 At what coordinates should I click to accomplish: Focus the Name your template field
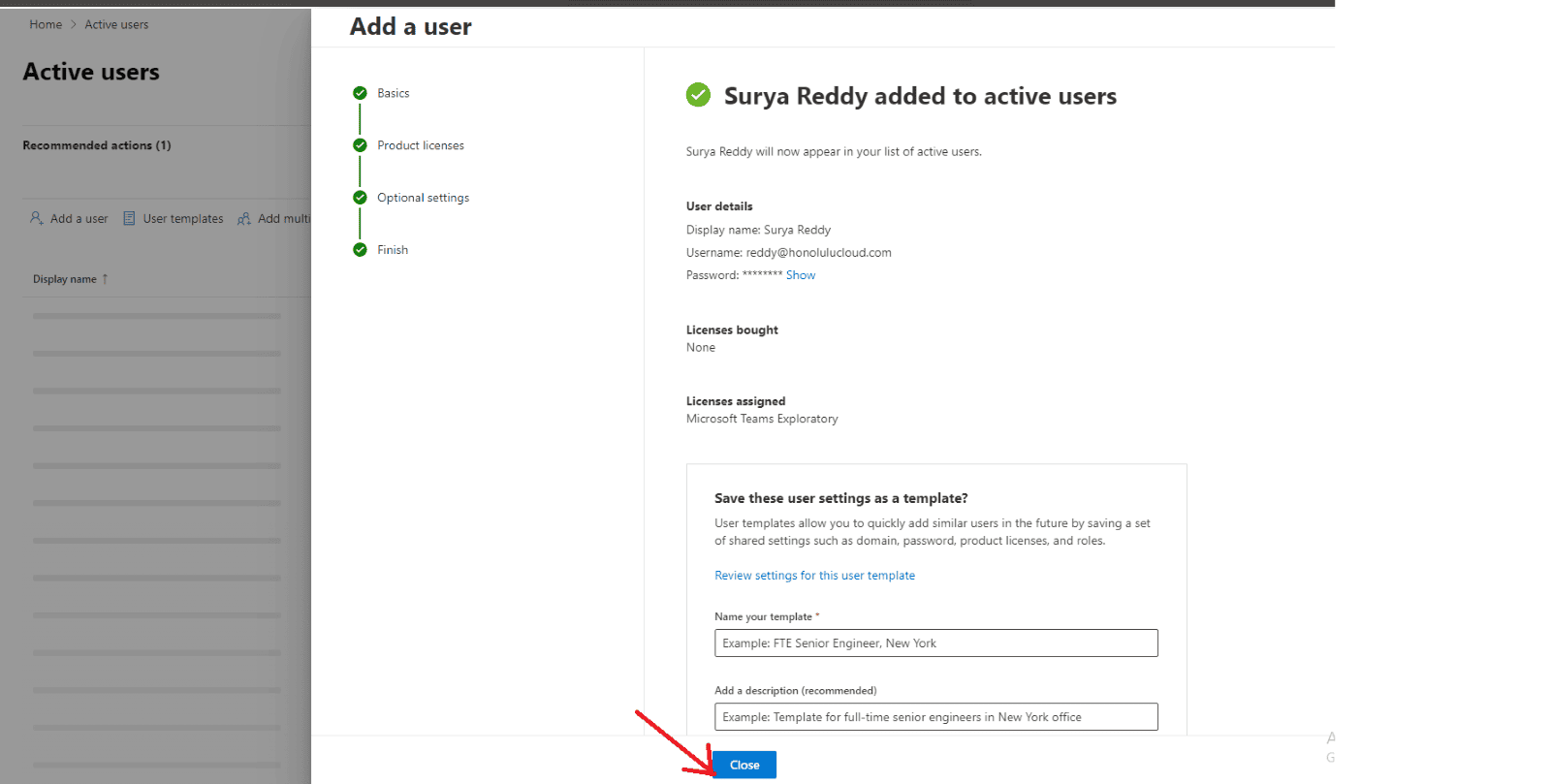935,643
